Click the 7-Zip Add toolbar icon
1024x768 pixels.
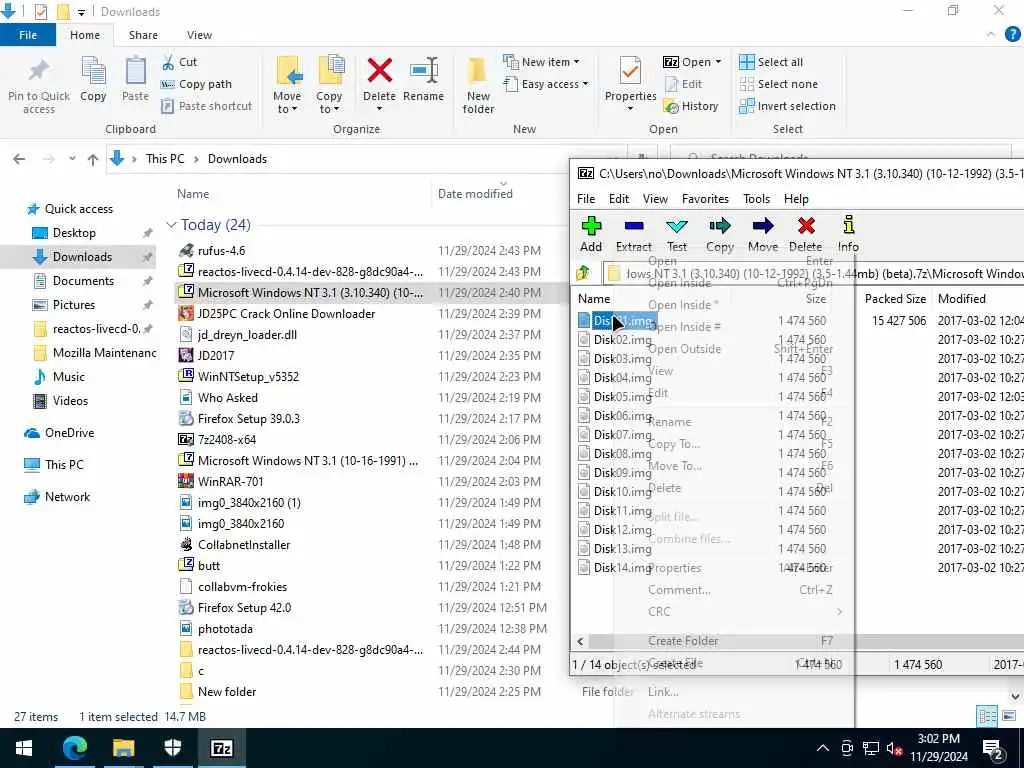tap(591, 226)
